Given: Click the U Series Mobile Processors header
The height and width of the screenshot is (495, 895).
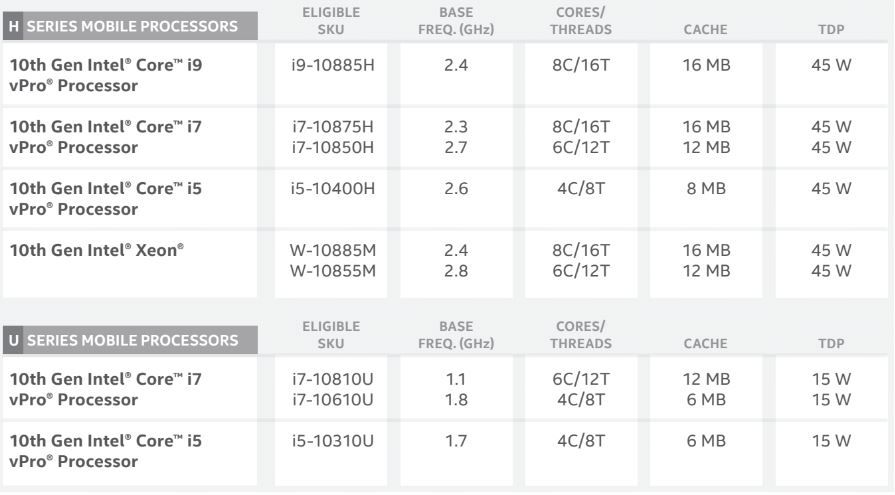Looking at the screenshot, I should [x=125, y=340].
